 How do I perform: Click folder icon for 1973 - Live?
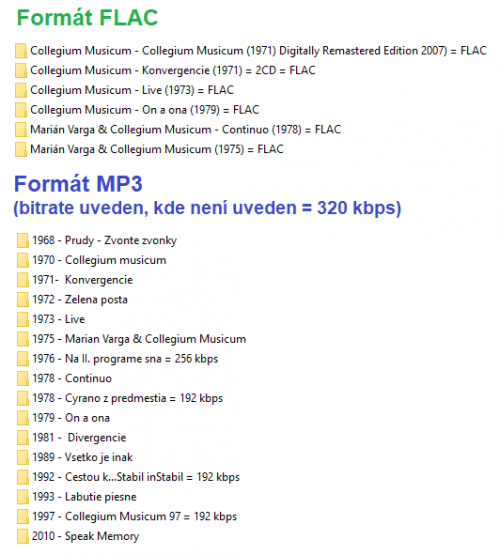coord(23,319)
